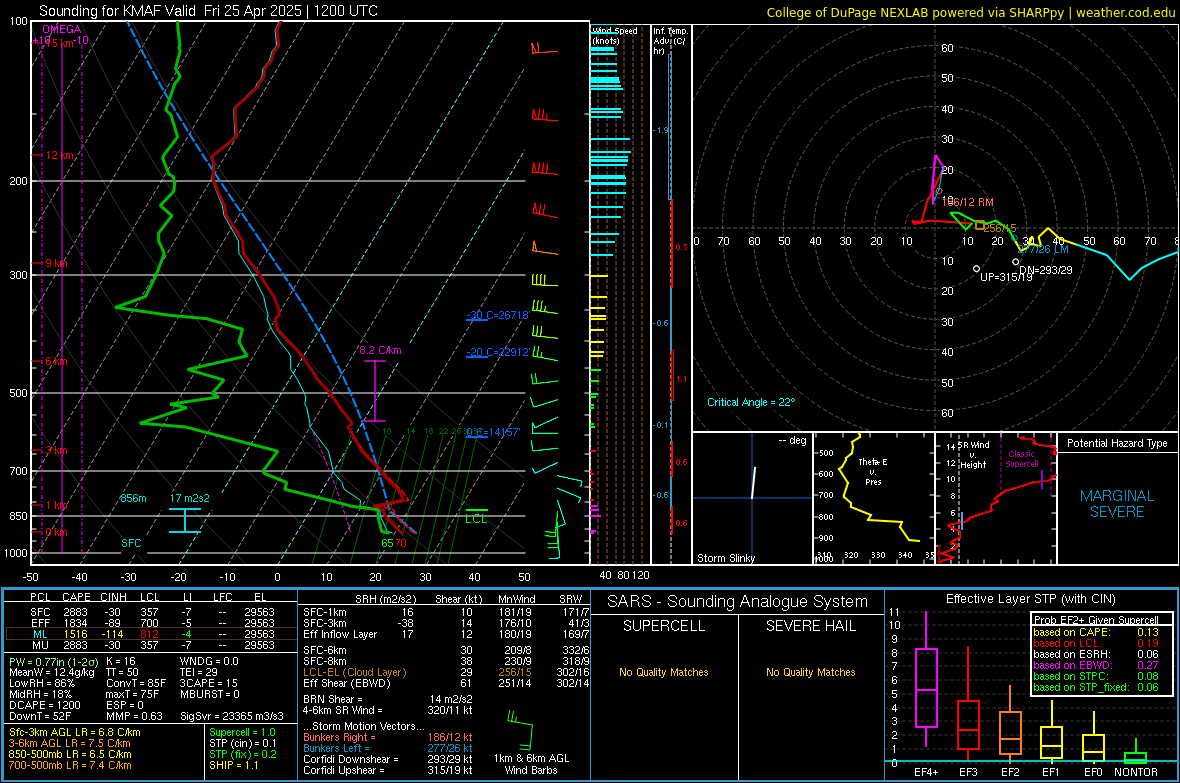This screenshot has width=1180, height=783.
Task: Click the 'Bunkers Right = 186/12 kt' line
Action: pyautogui.click(x=388, y=737)
